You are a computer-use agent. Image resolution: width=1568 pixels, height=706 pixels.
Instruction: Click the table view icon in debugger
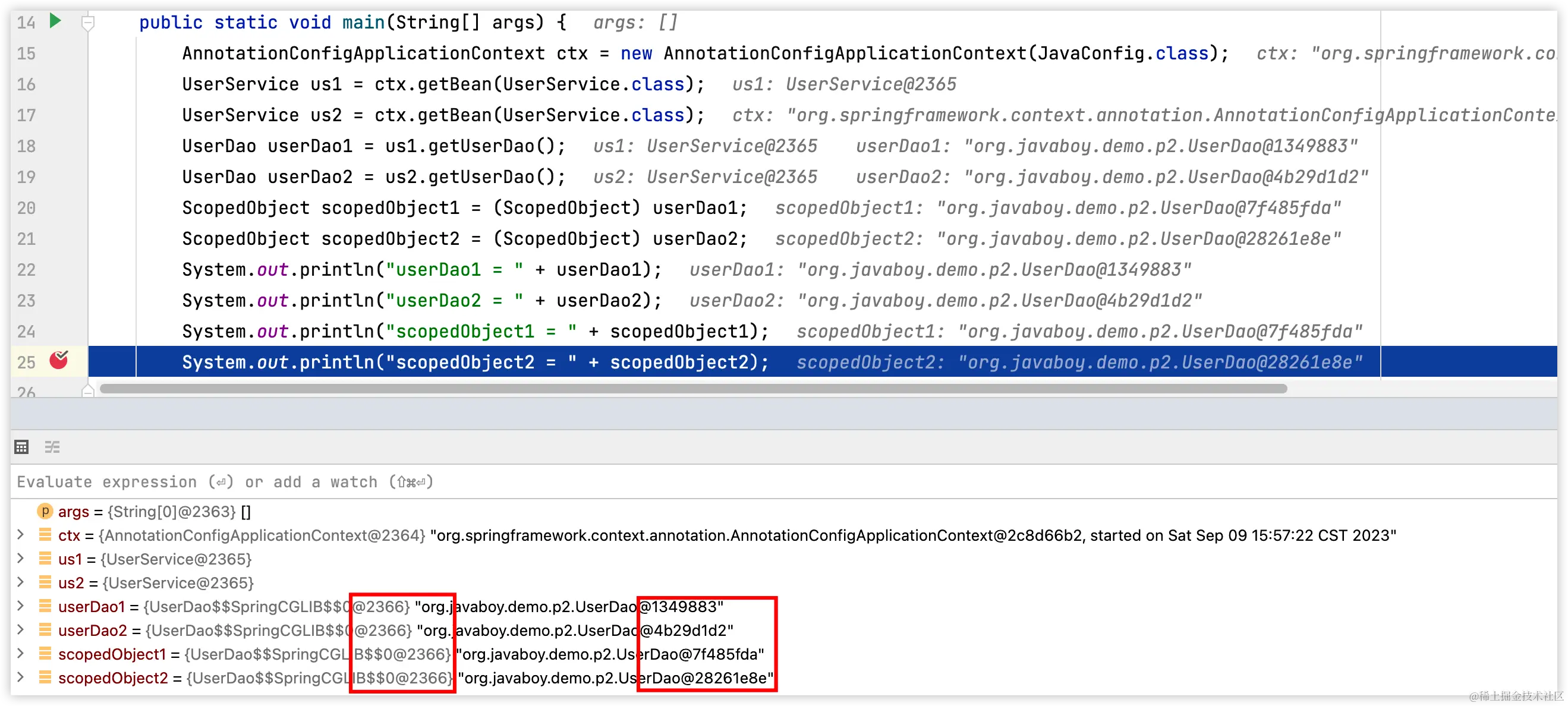21,447
